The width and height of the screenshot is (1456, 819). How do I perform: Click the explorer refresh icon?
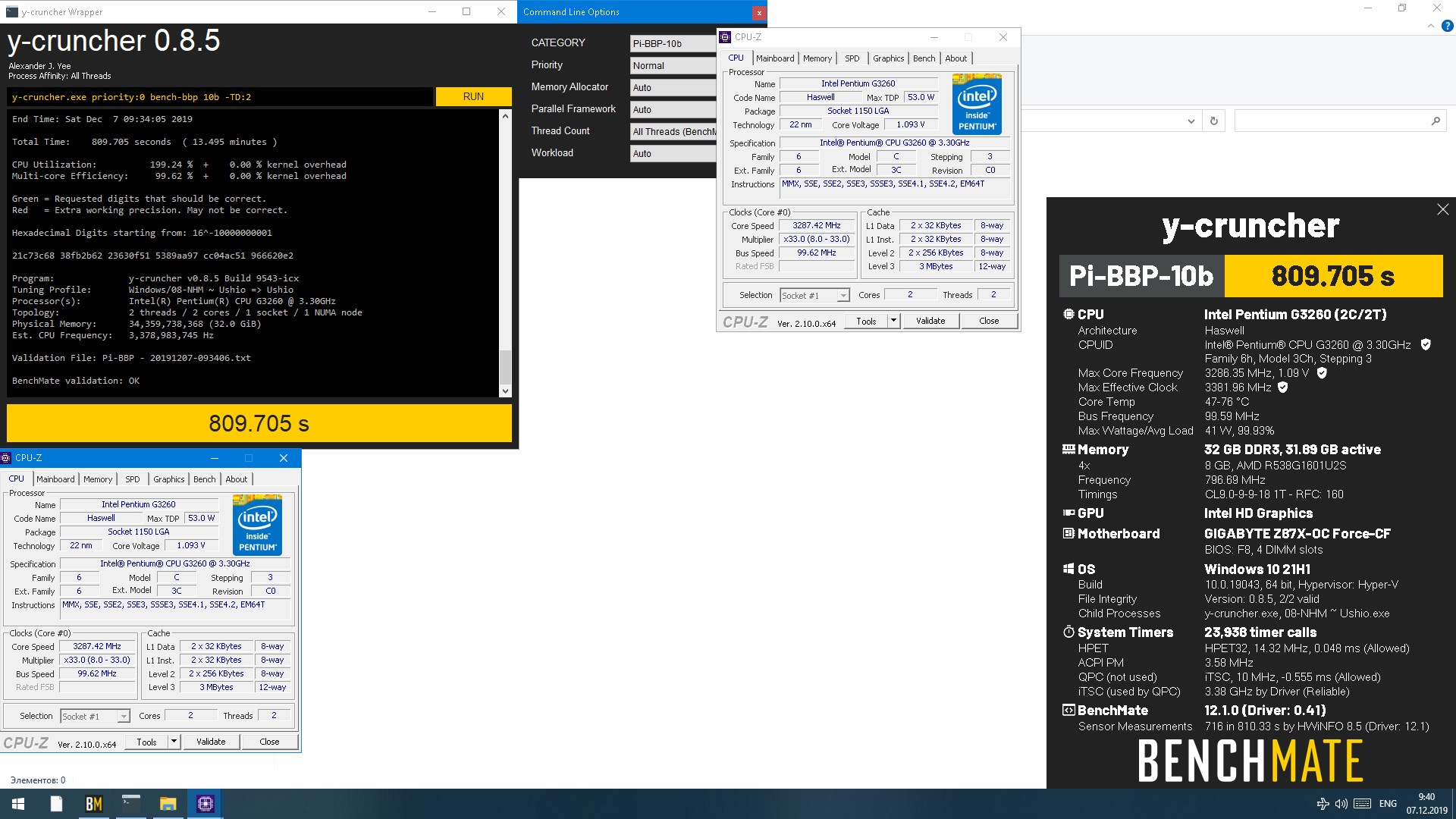(1213, 121)
